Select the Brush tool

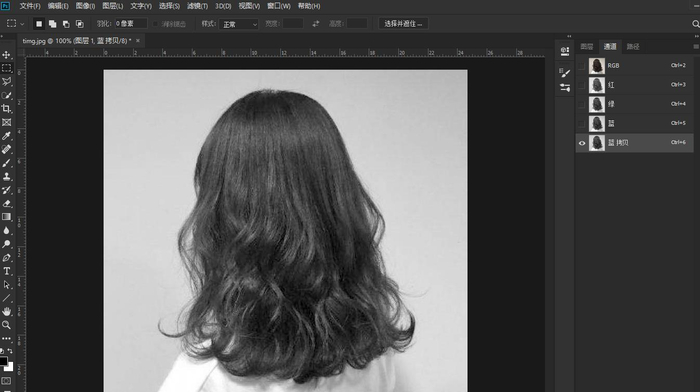coord(6,163)
